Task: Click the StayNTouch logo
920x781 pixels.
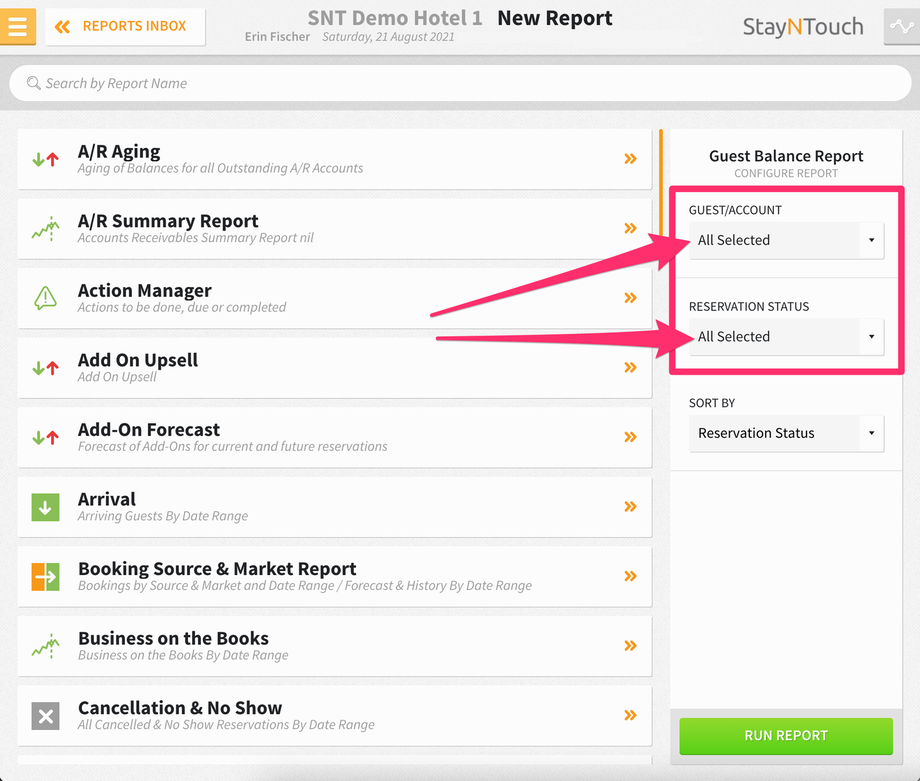Action: [803, 26]
